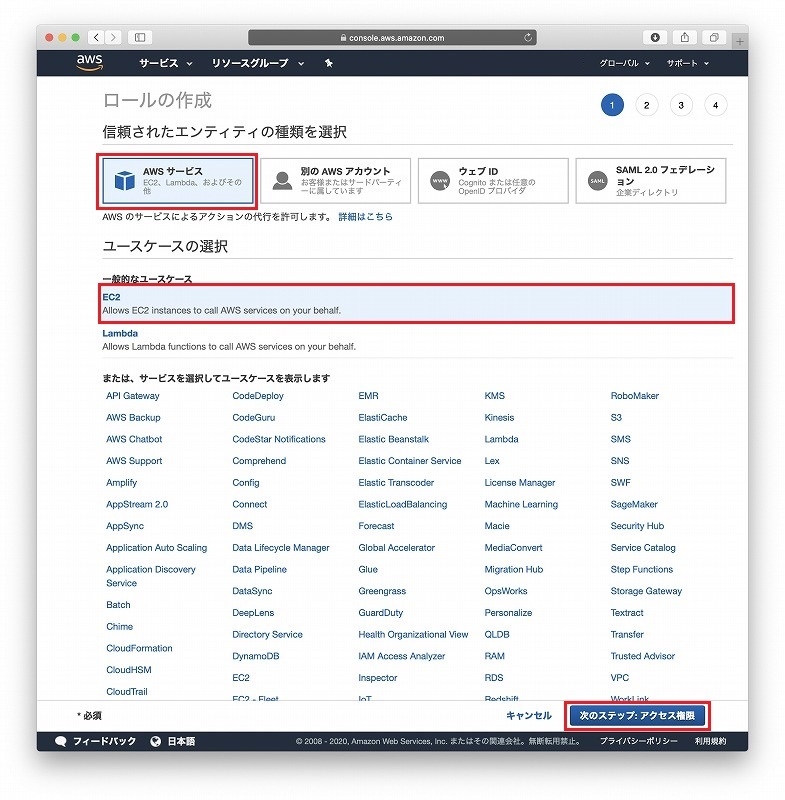Click the www Web ID icon

coord(440,181)
